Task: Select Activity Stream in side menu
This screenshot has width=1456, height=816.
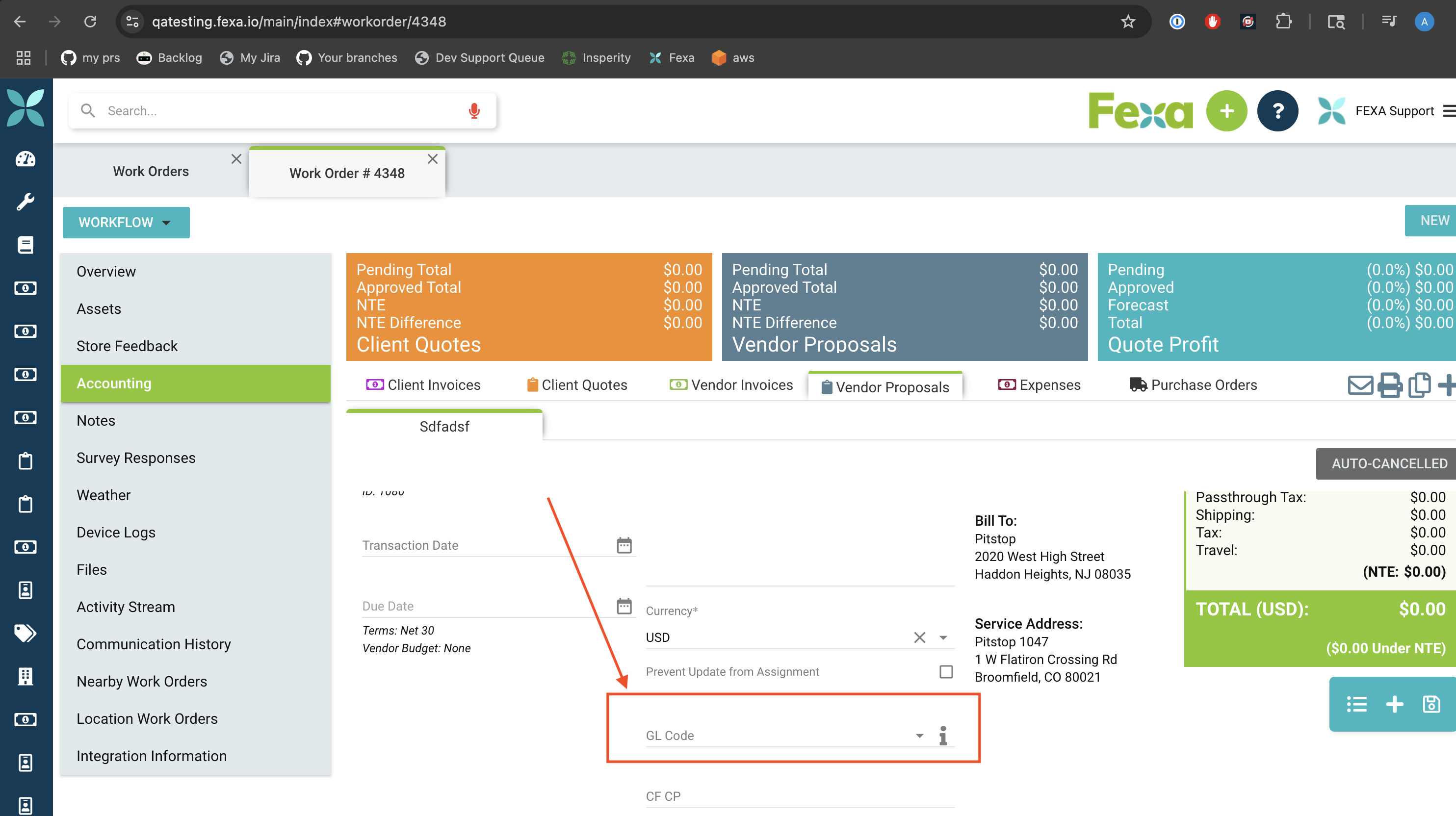Action: pos(126,607)
